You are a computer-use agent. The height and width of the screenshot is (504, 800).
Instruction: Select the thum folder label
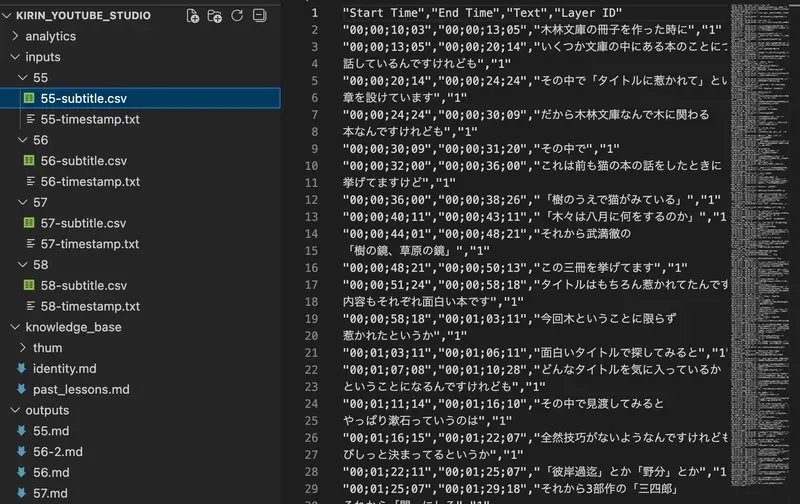tap(47, 348)
